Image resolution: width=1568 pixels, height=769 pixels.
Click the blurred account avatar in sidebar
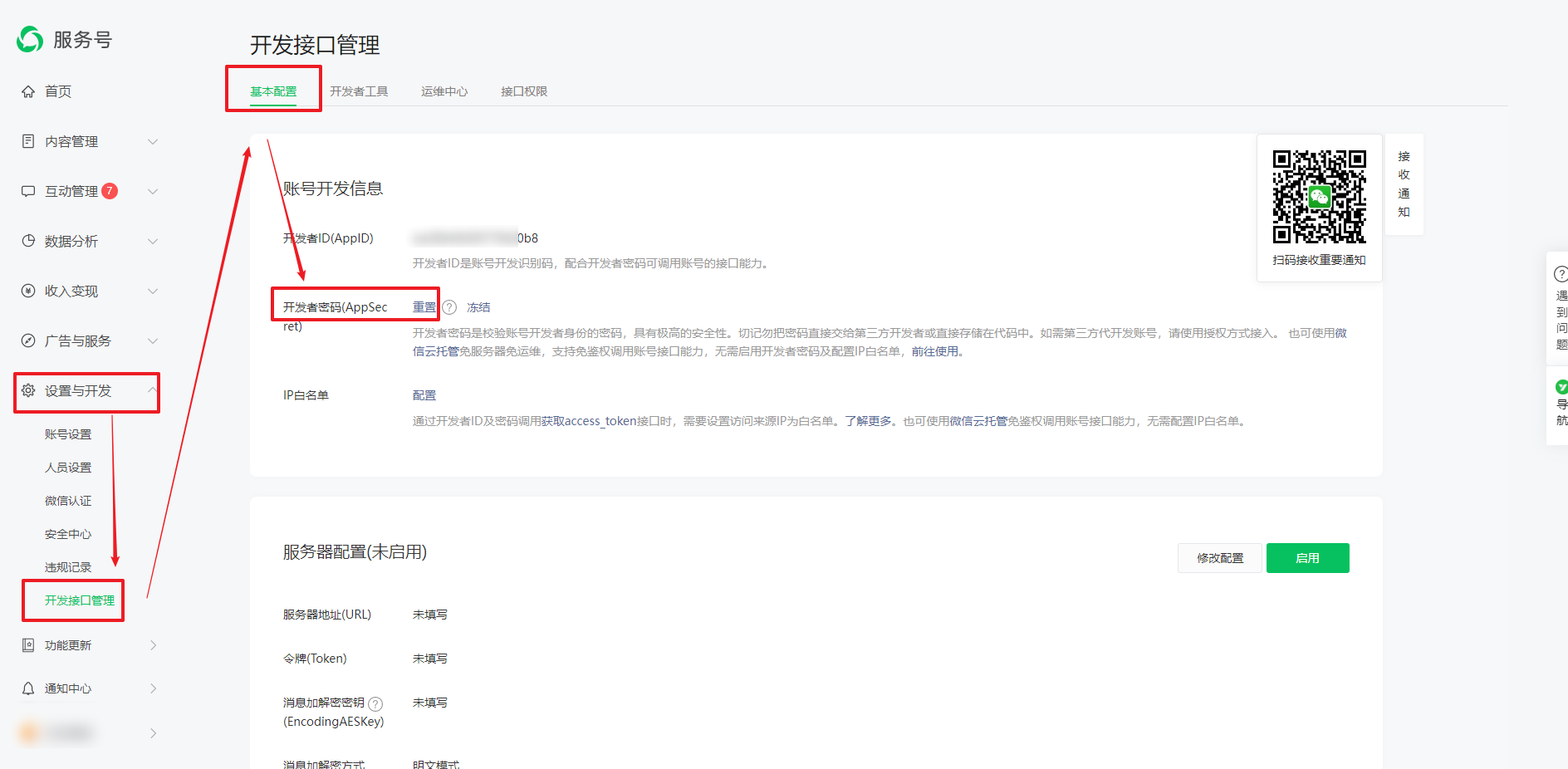coord(30,733)
